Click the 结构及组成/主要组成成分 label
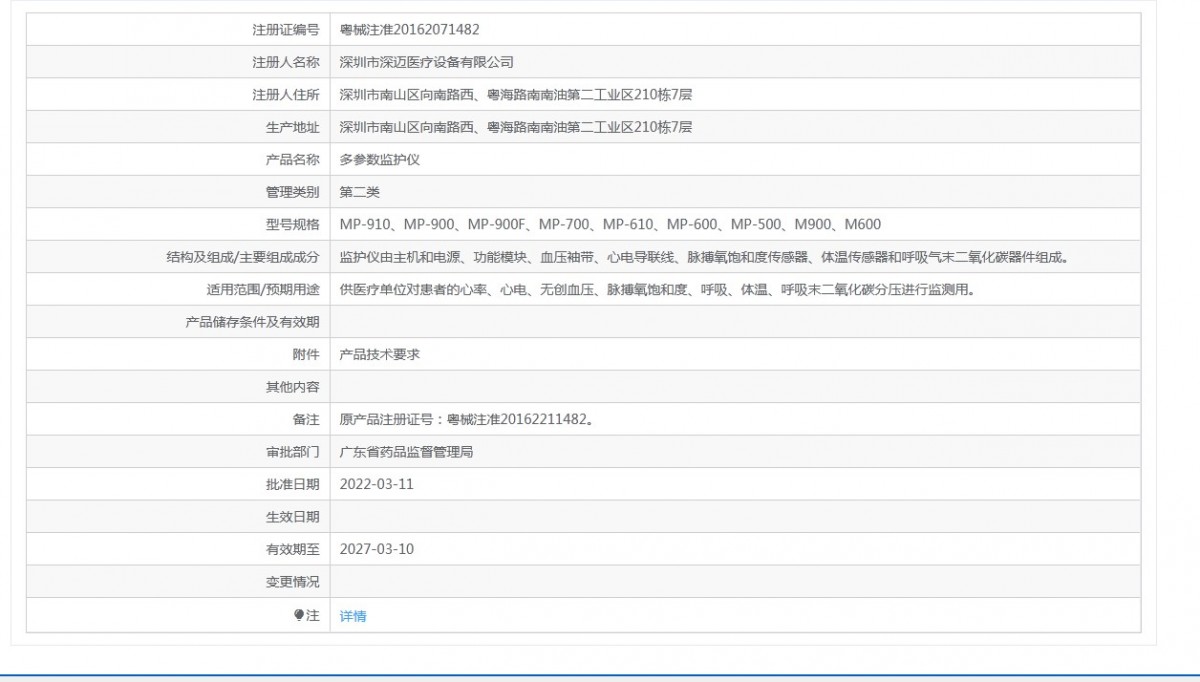 click(x=243, y=257)
